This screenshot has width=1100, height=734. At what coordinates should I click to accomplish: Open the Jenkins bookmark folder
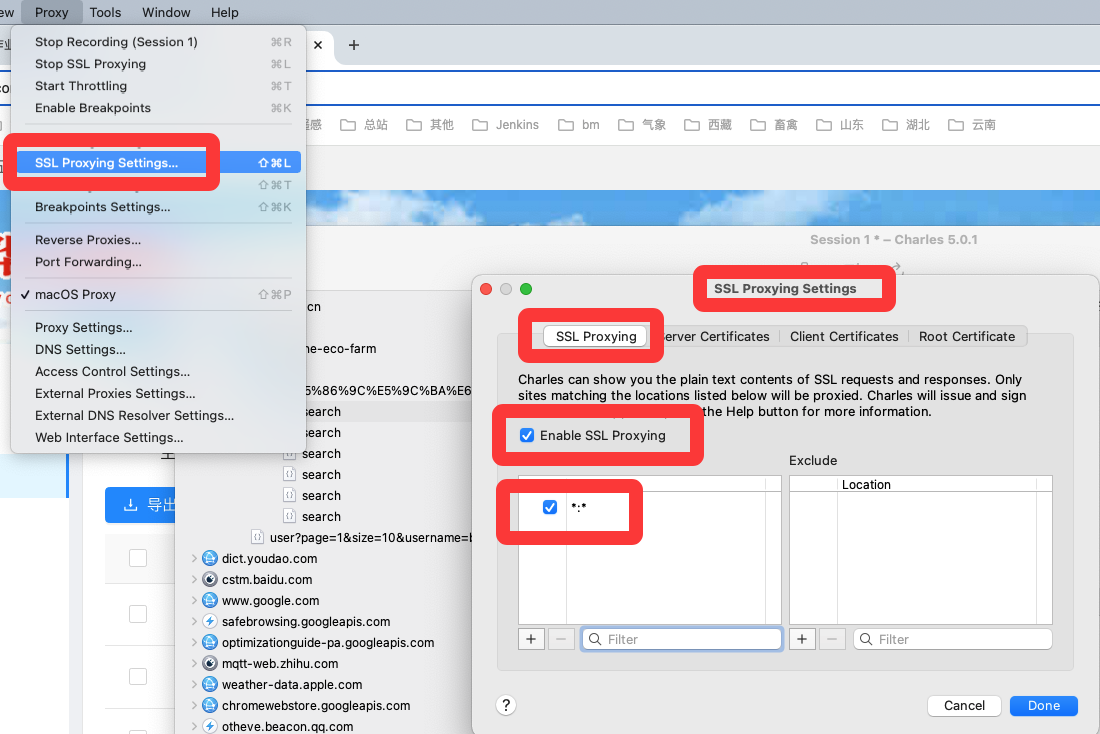coord(506,125)
